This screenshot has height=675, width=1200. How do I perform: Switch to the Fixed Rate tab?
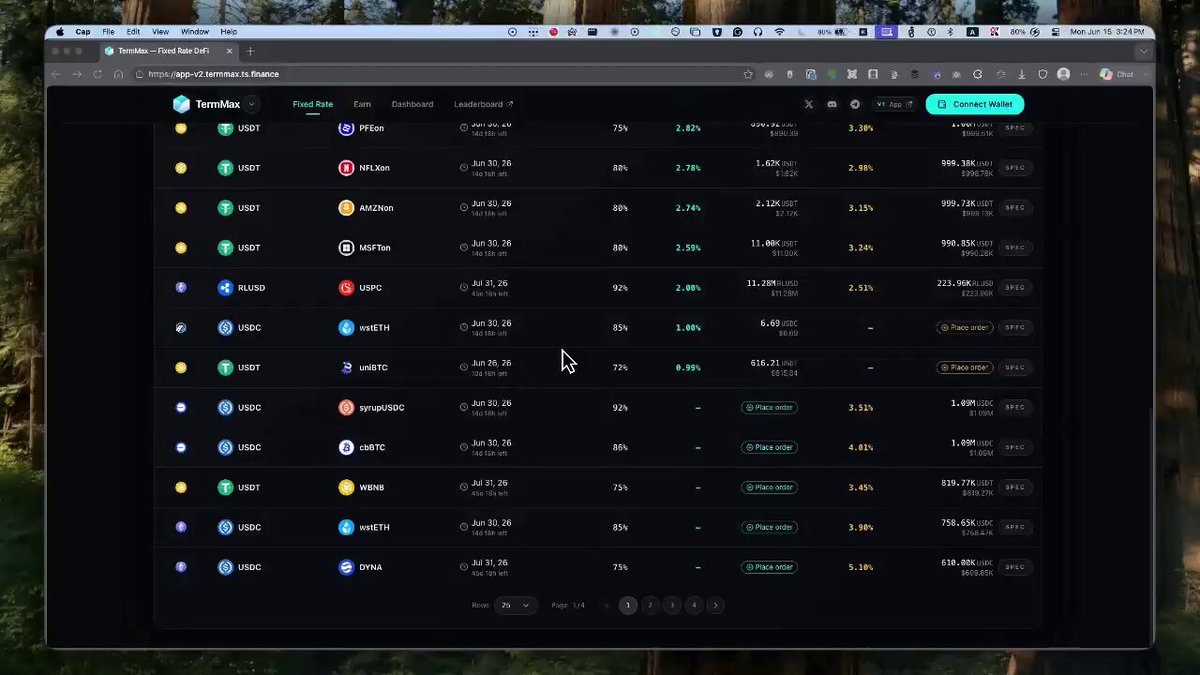point(313,104)
